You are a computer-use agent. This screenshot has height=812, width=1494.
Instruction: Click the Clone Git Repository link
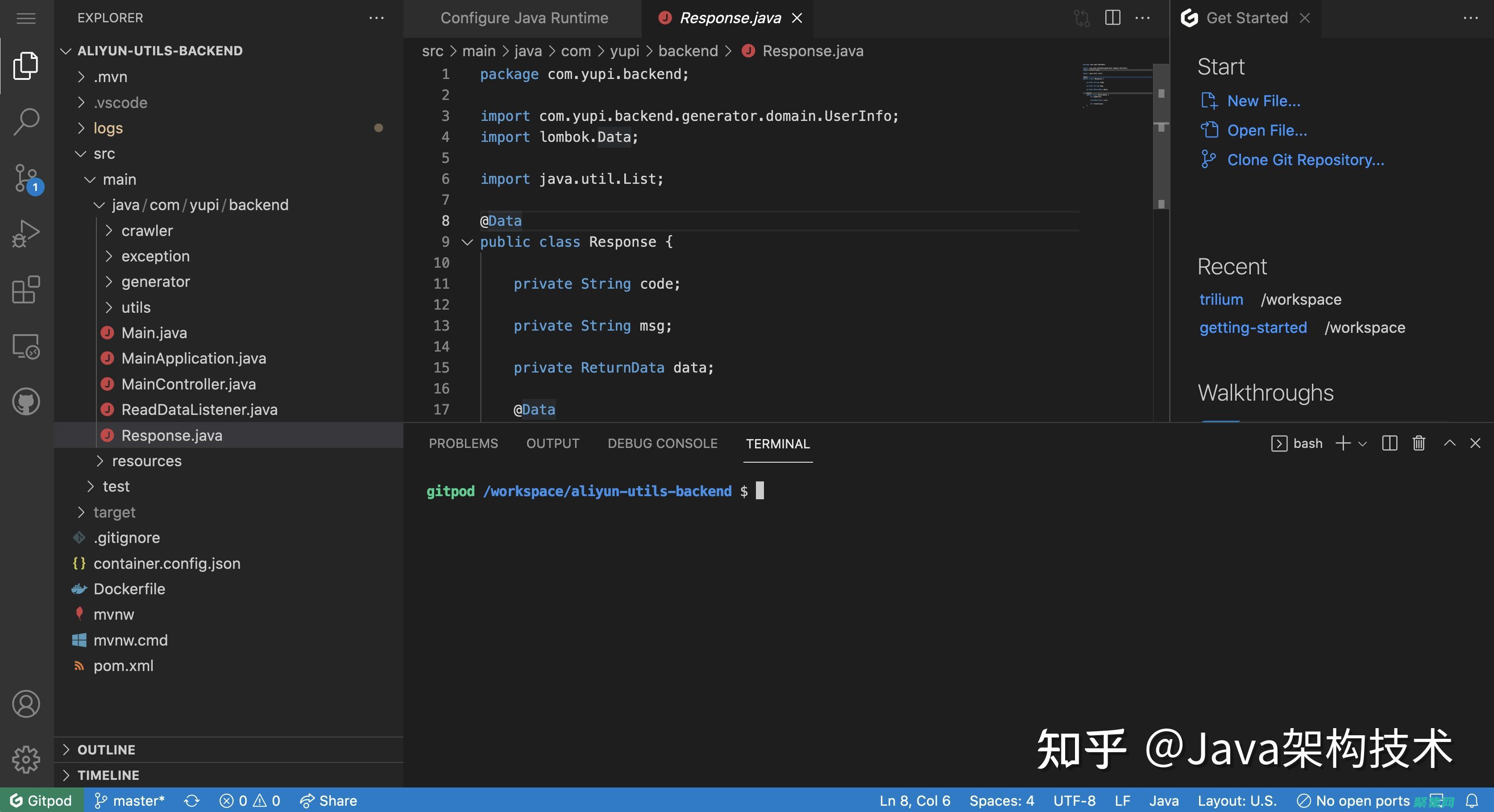pos(1305,160)
